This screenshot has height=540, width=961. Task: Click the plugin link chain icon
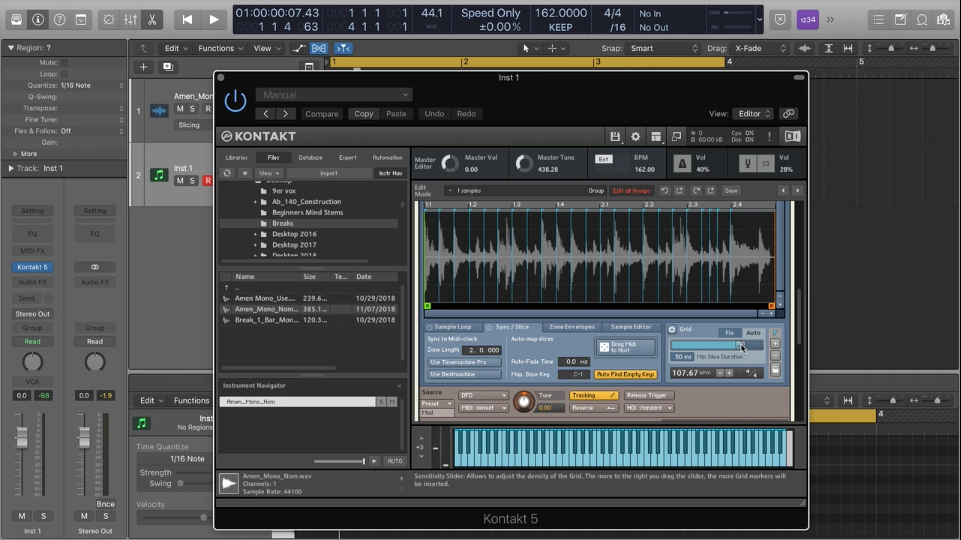click(x=789, y=113)
